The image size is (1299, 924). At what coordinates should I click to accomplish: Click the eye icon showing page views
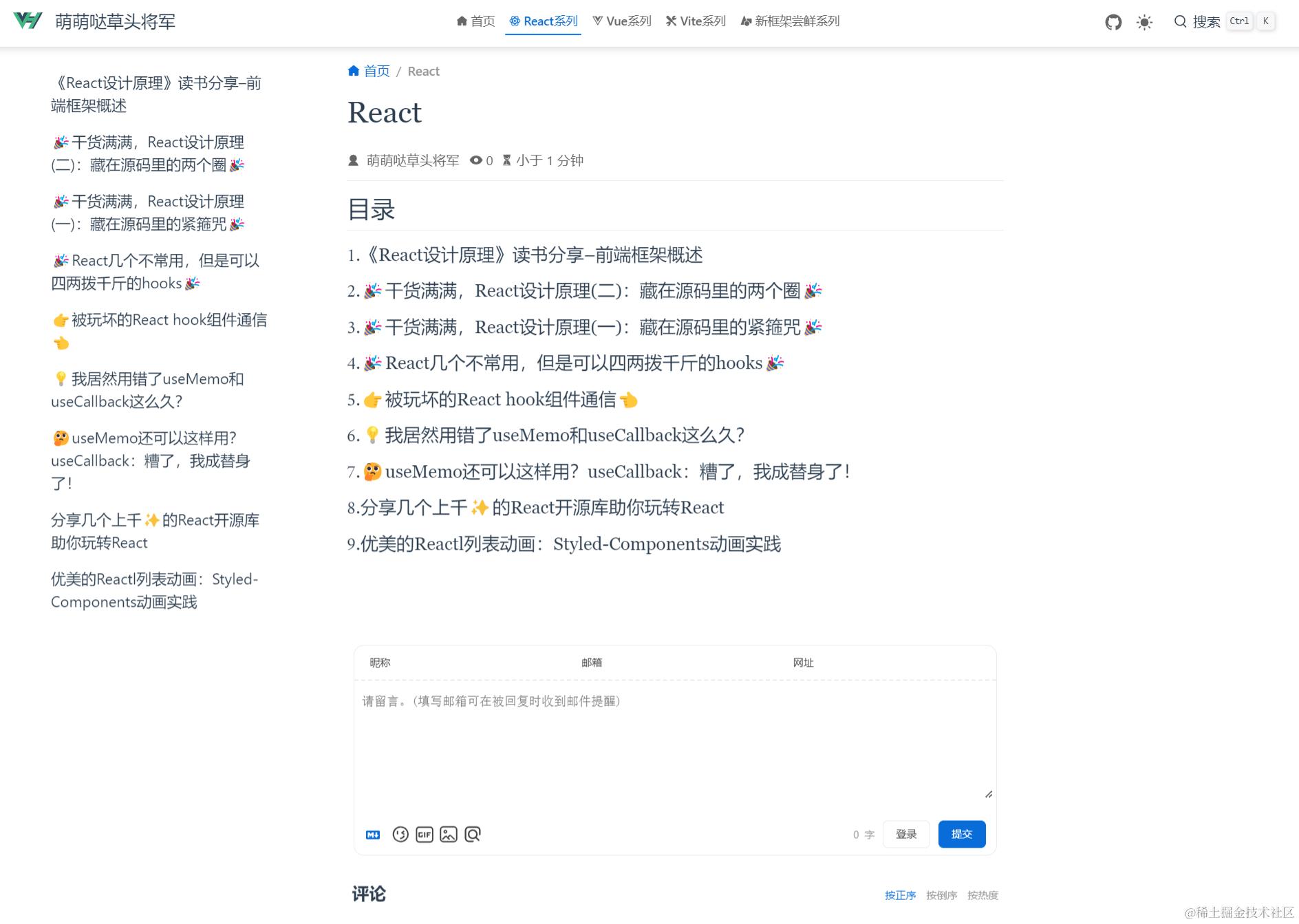[x=476, y=160]
